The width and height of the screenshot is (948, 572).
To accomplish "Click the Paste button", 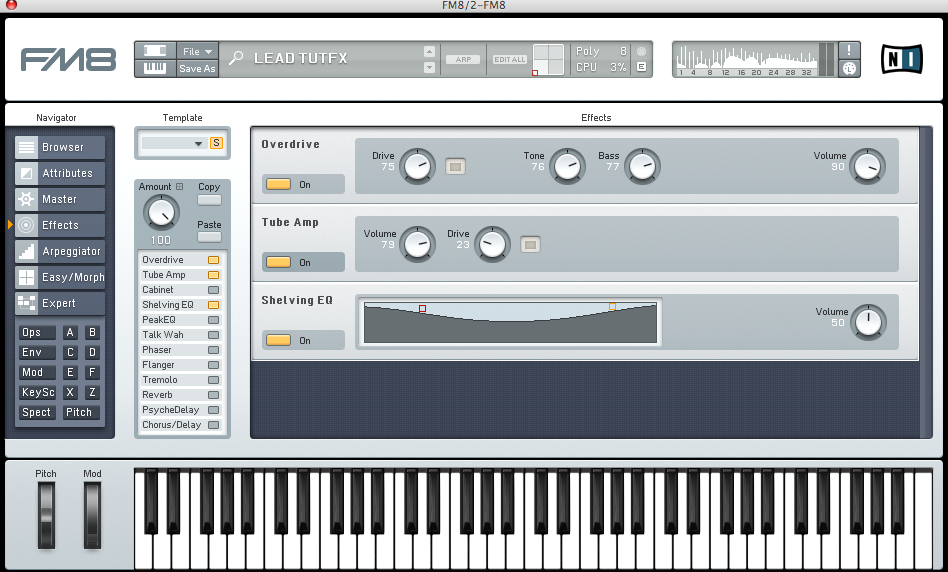I will pos(209,237).
